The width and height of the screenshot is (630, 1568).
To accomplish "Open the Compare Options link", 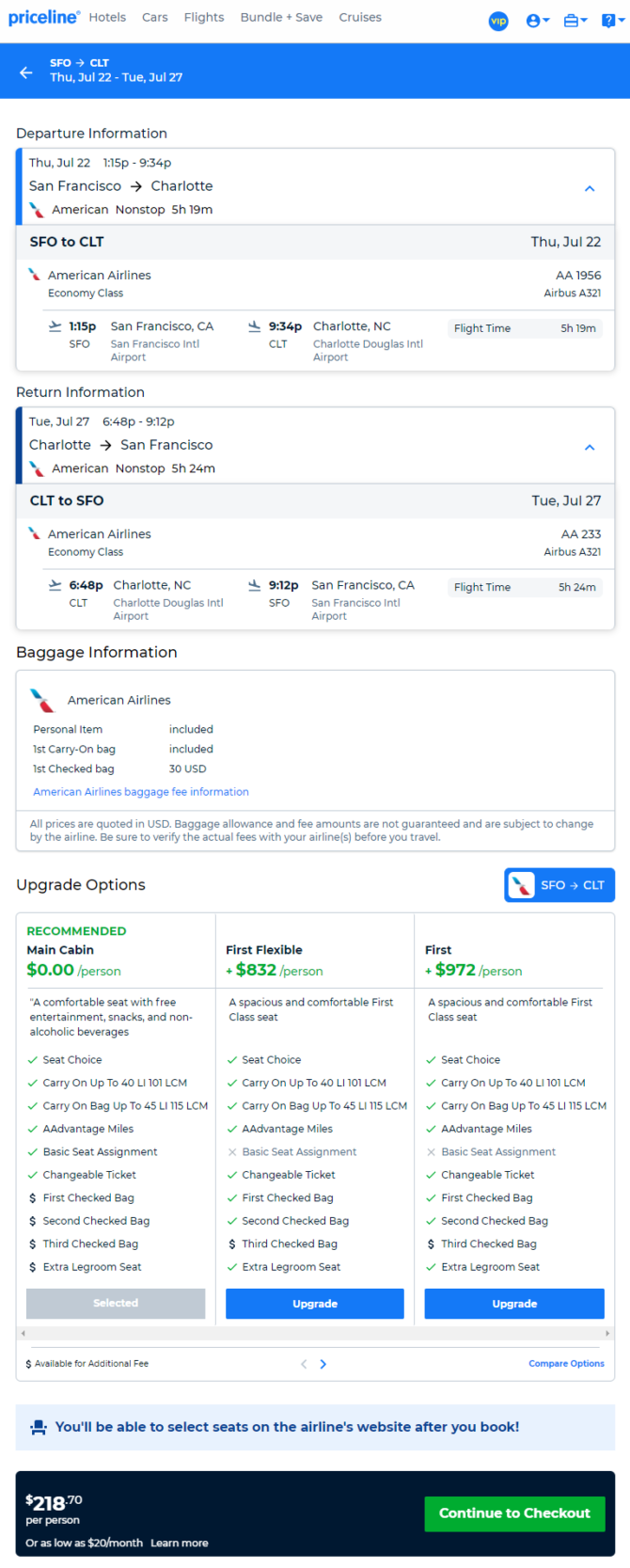I will tap(566, 1364).
